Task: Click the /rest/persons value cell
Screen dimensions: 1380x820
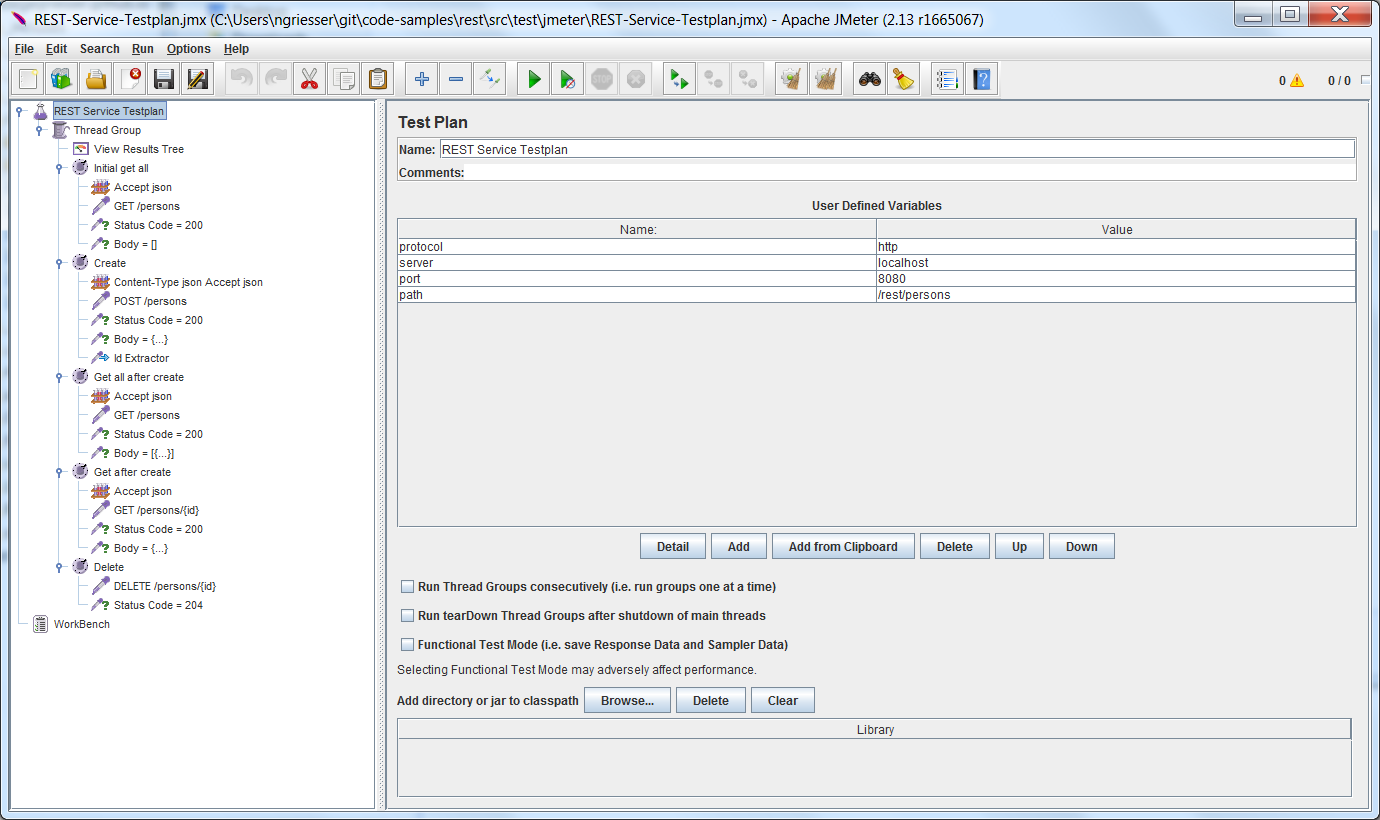Action: point(1116,295)
